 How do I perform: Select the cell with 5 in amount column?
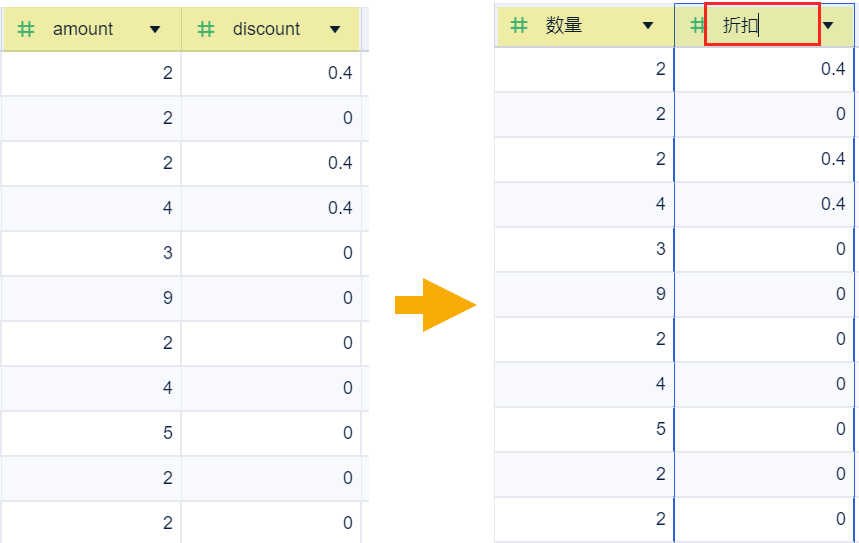coord(91,433)
